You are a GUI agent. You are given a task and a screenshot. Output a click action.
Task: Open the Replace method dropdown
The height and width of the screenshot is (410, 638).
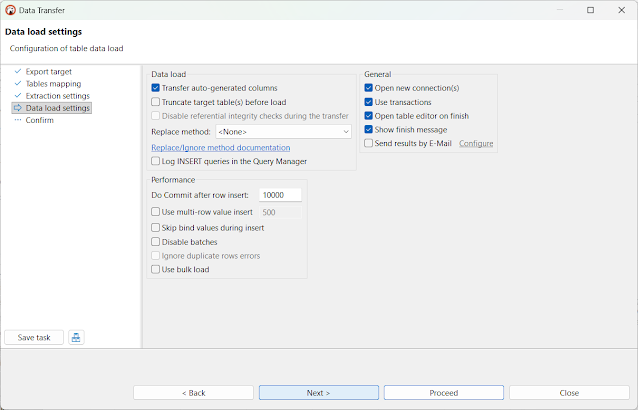click(x=283, y=132)
